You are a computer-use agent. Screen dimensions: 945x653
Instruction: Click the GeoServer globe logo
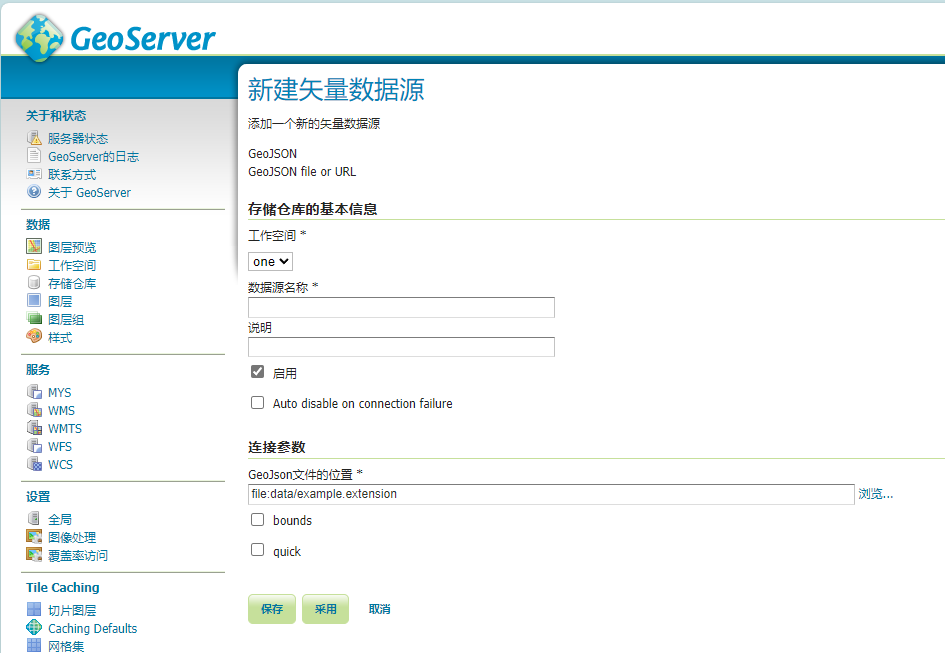tap(39, 38)
